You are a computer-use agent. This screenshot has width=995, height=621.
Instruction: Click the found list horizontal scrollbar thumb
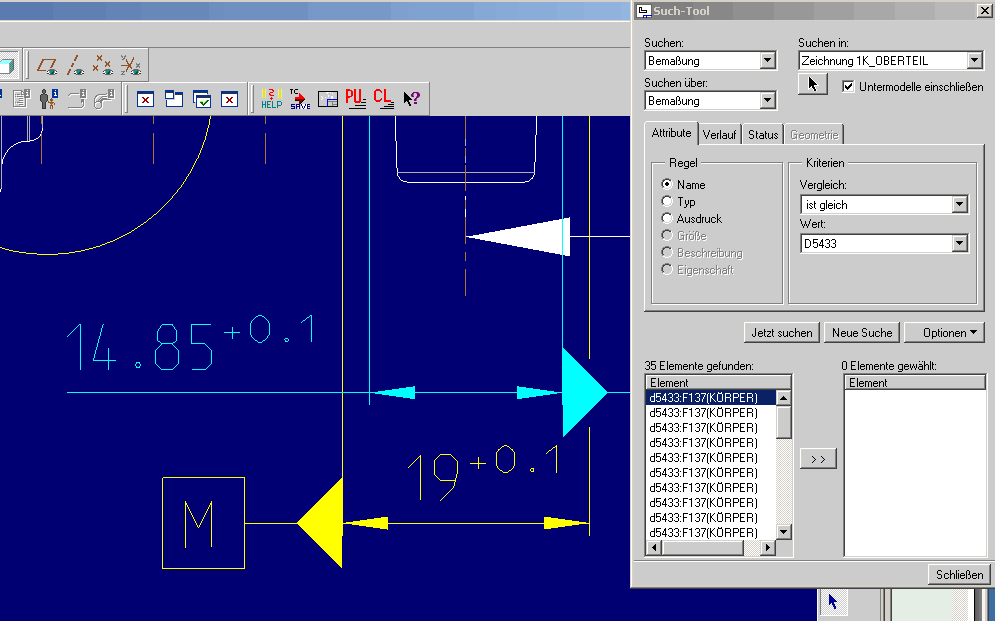point(702,547)
